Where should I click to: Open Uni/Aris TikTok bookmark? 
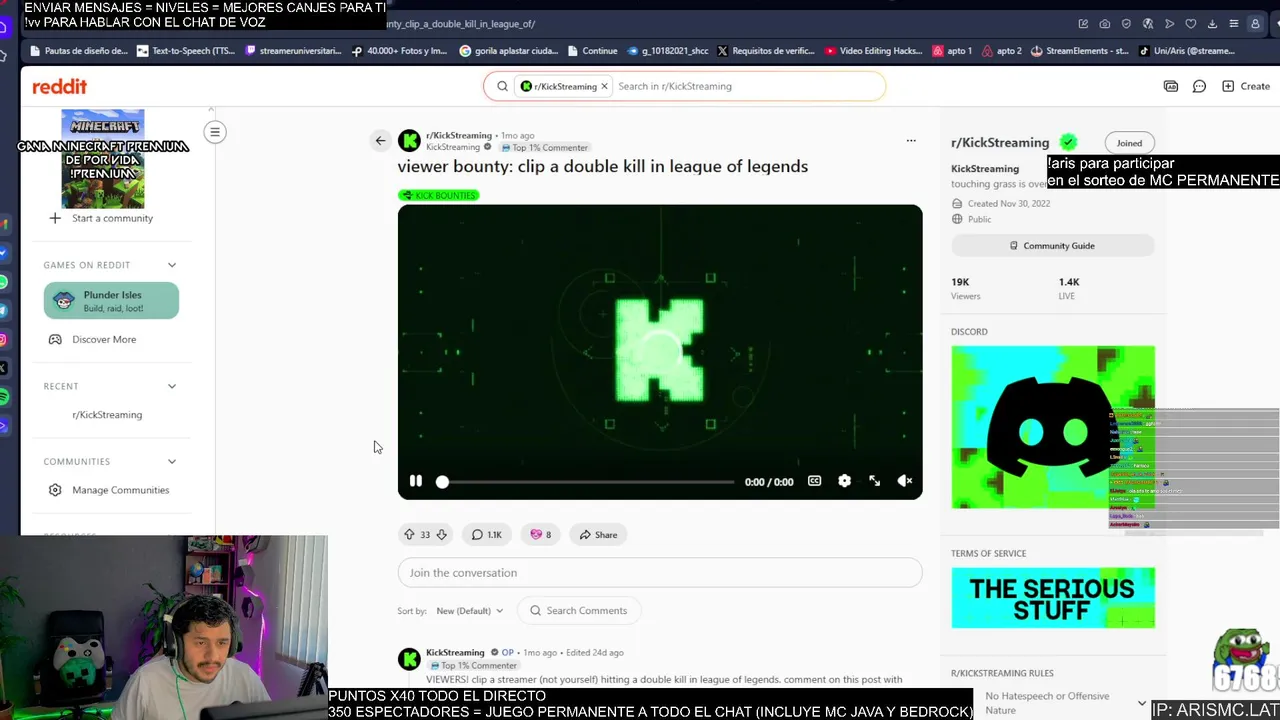coord(1187,51)
